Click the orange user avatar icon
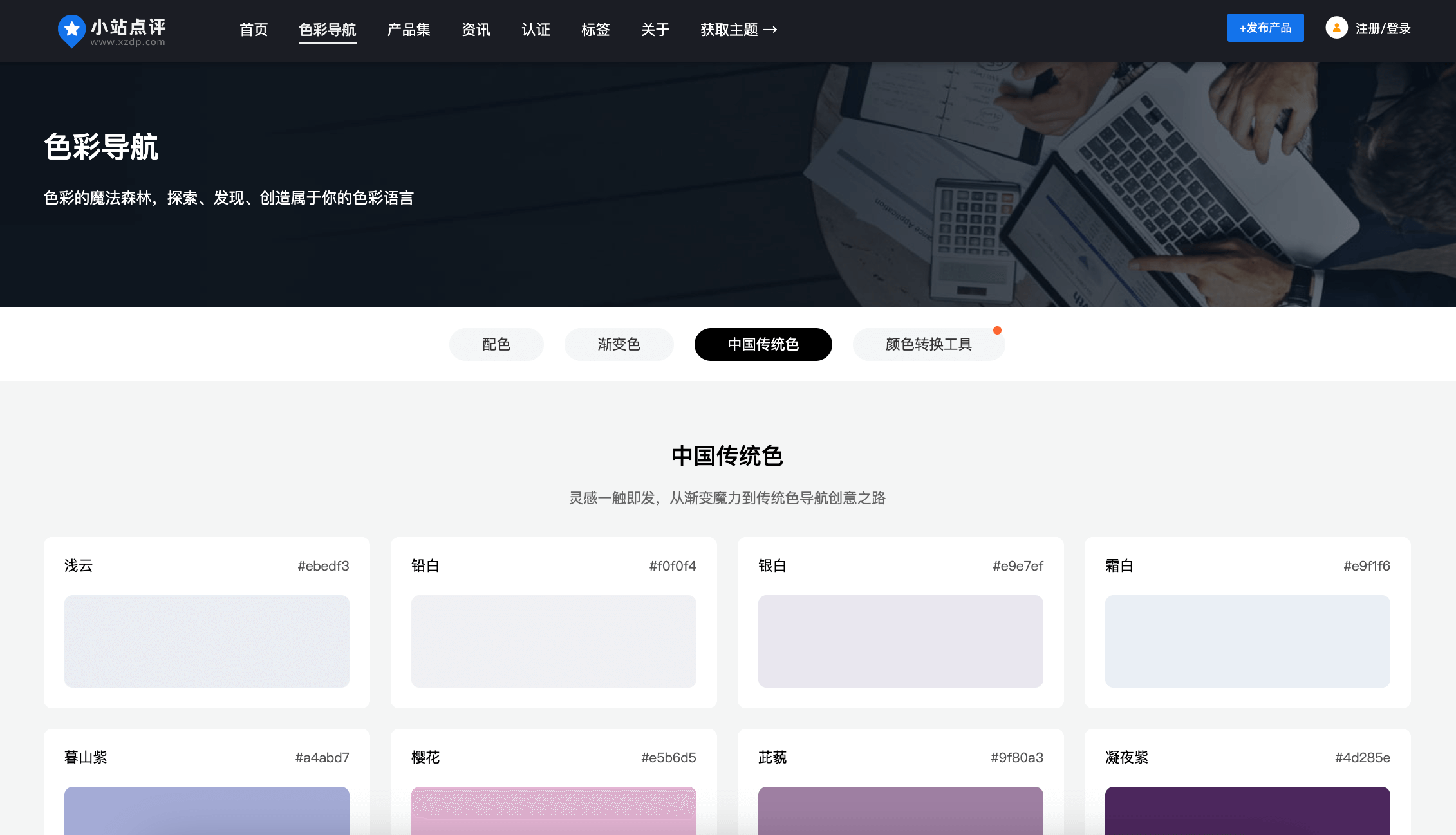Viewport: 1456px width, 835px height. pyautogui.click(x=1336, y=28)
